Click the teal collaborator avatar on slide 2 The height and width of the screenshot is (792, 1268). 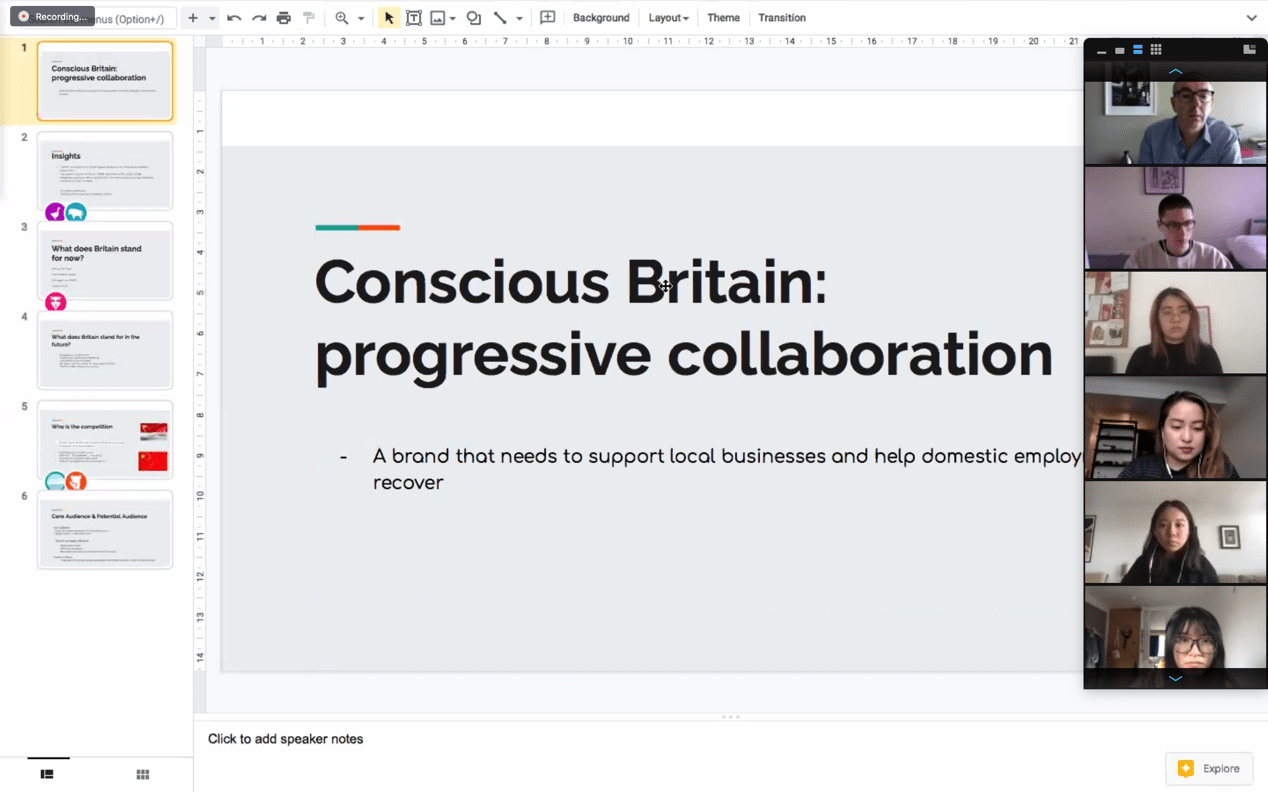click(76, 212)
